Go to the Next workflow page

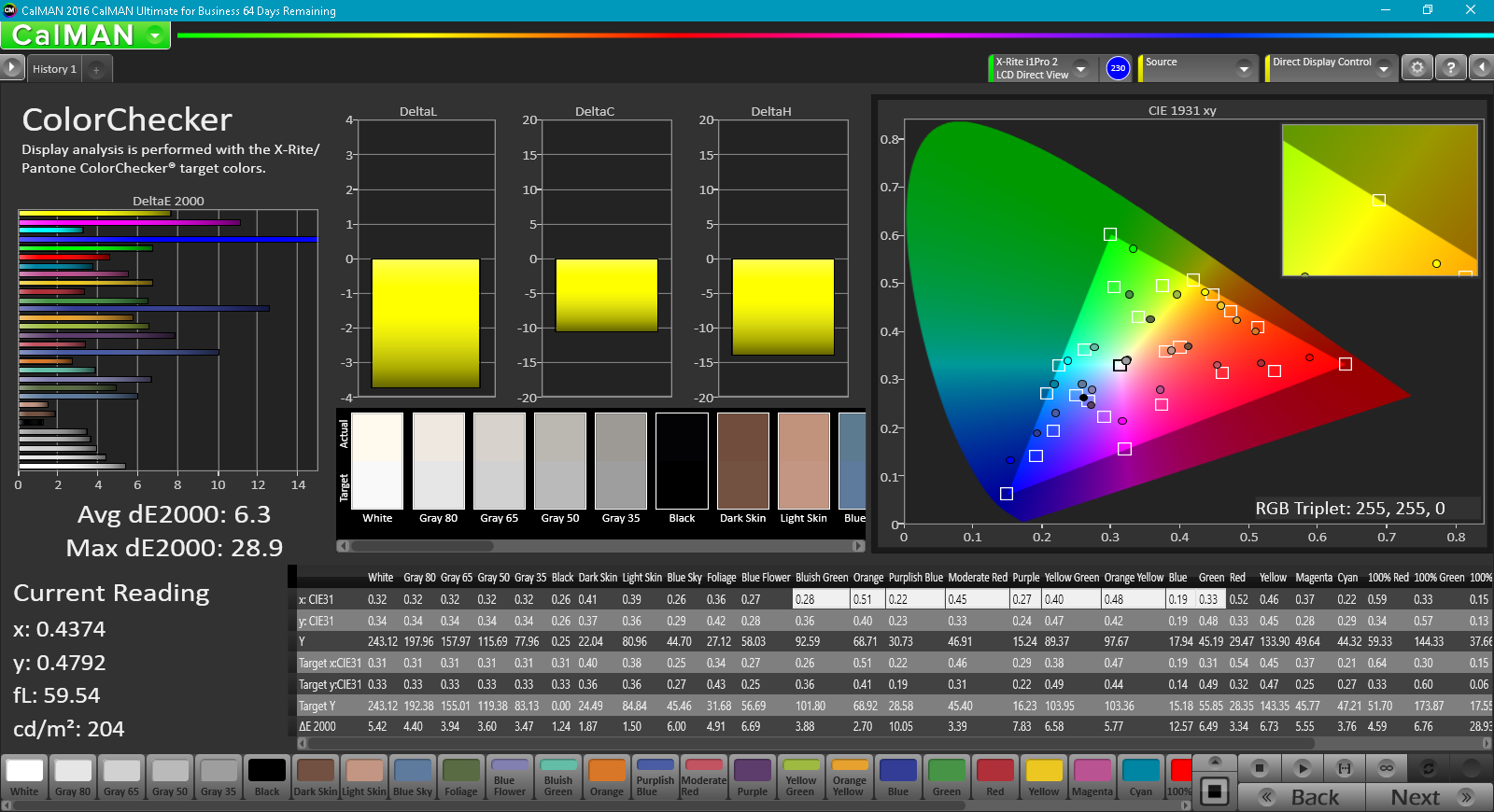click(1429, 797)
